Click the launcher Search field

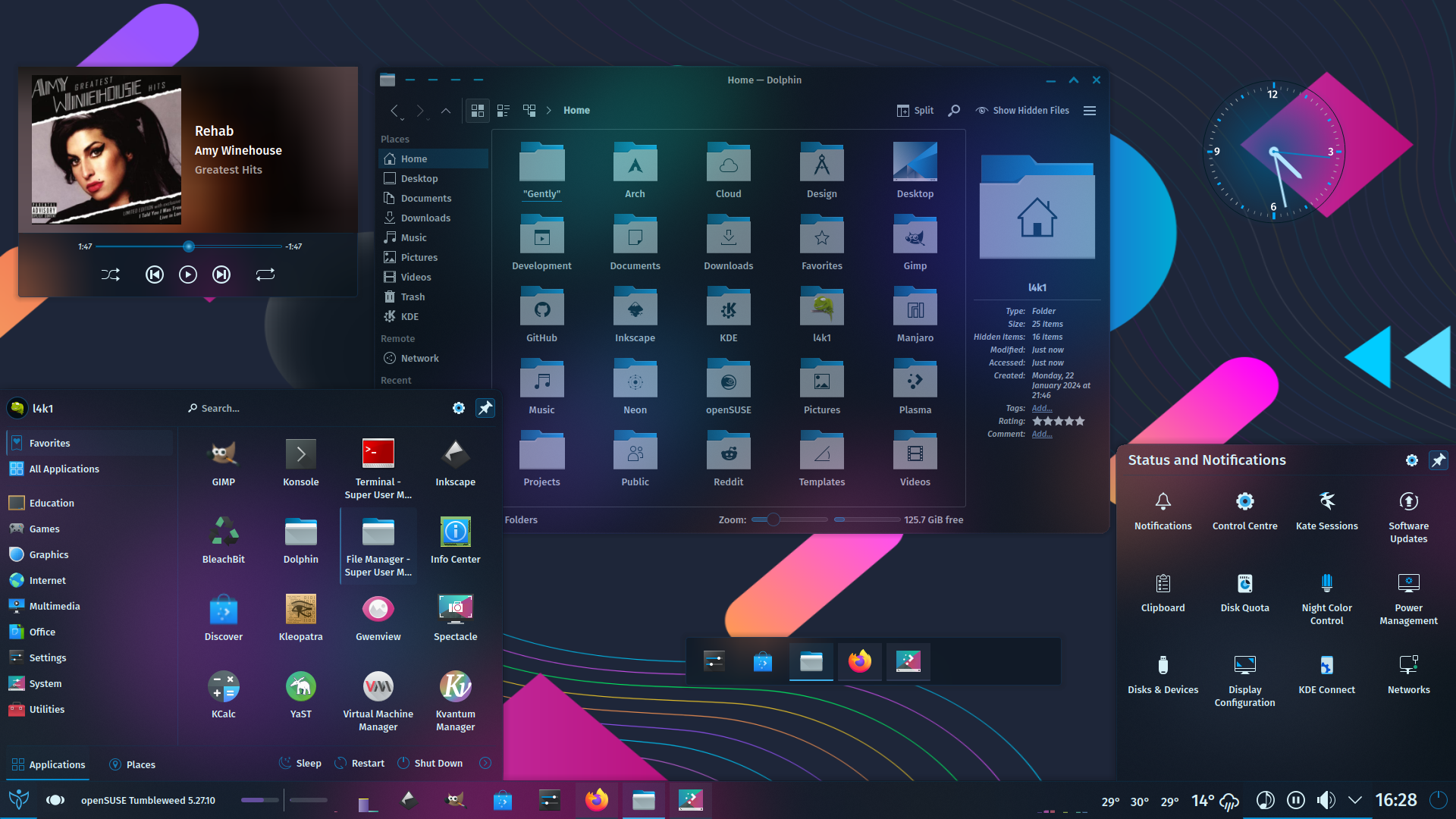tap(315, 408)
